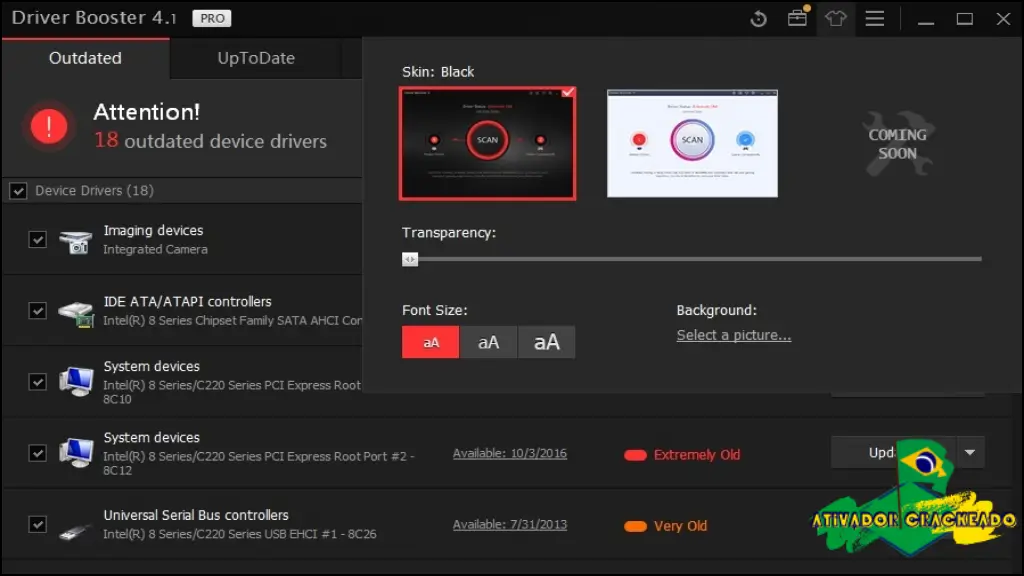1024x576 pixels.
Task: Click the red Attention exclamation icon
Action: pos(49,126)
